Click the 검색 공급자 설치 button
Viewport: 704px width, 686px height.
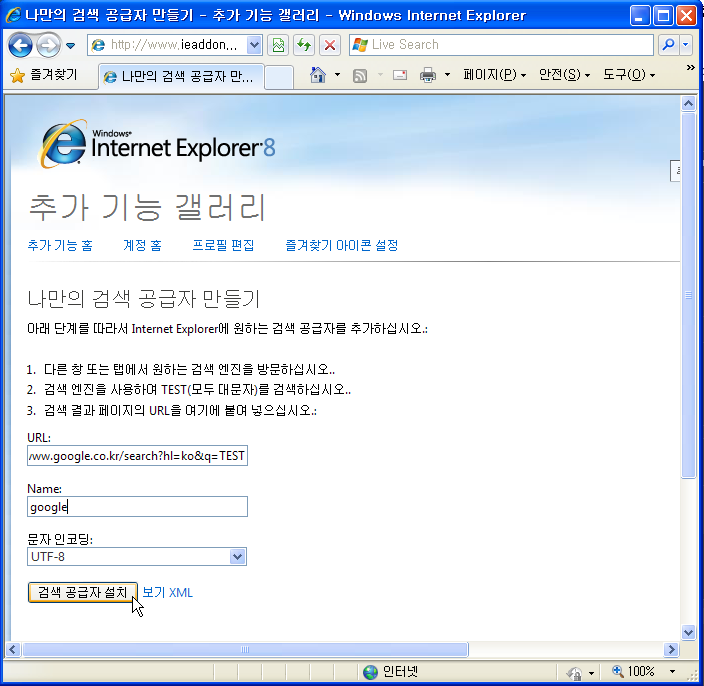tap(83, 593)
